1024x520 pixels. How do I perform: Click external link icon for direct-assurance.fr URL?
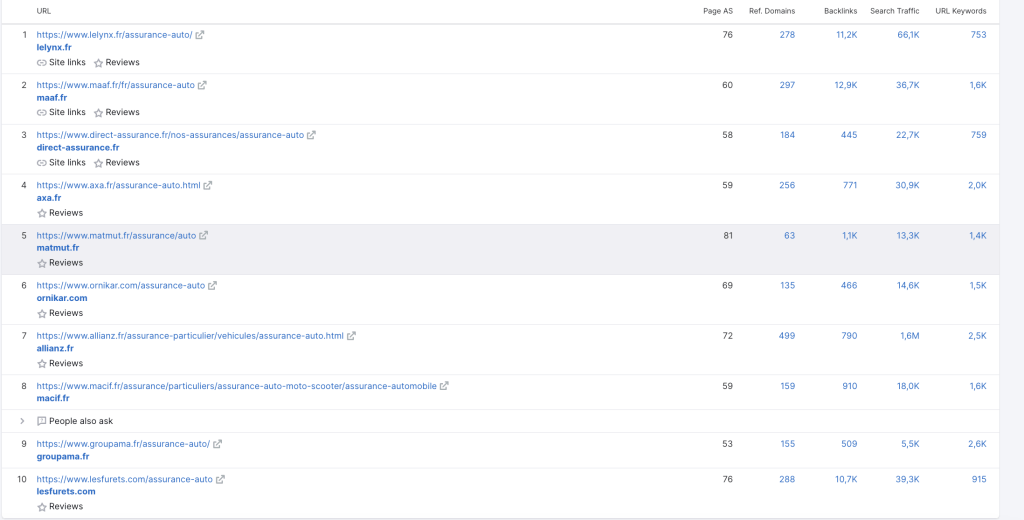click(x=311, y=135)
